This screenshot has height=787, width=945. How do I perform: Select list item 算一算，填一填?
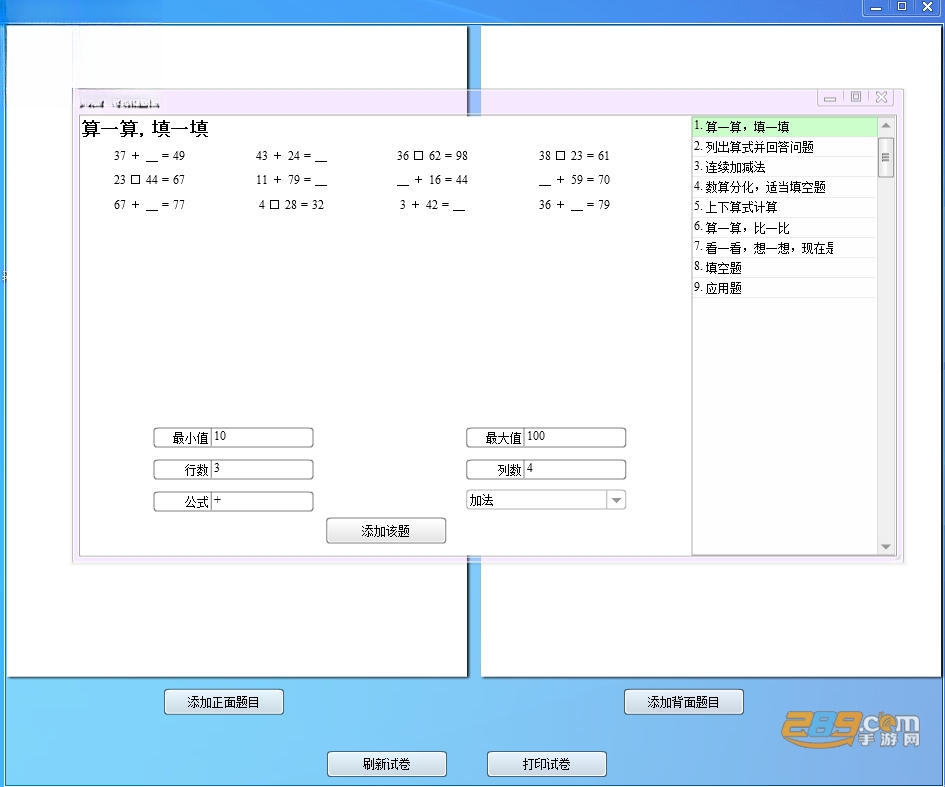(x=785, y=127)
